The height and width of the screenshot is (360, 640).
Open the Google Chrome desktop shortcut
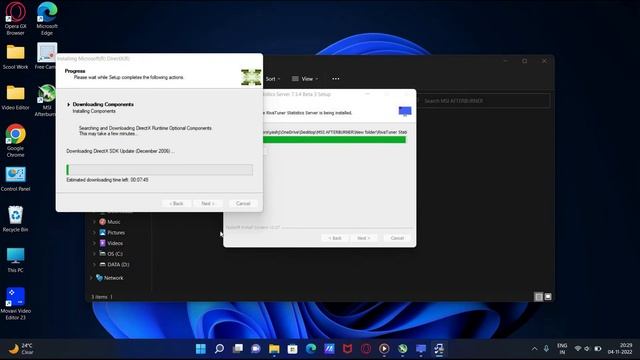pyautogui.click(x=16, y=141)
